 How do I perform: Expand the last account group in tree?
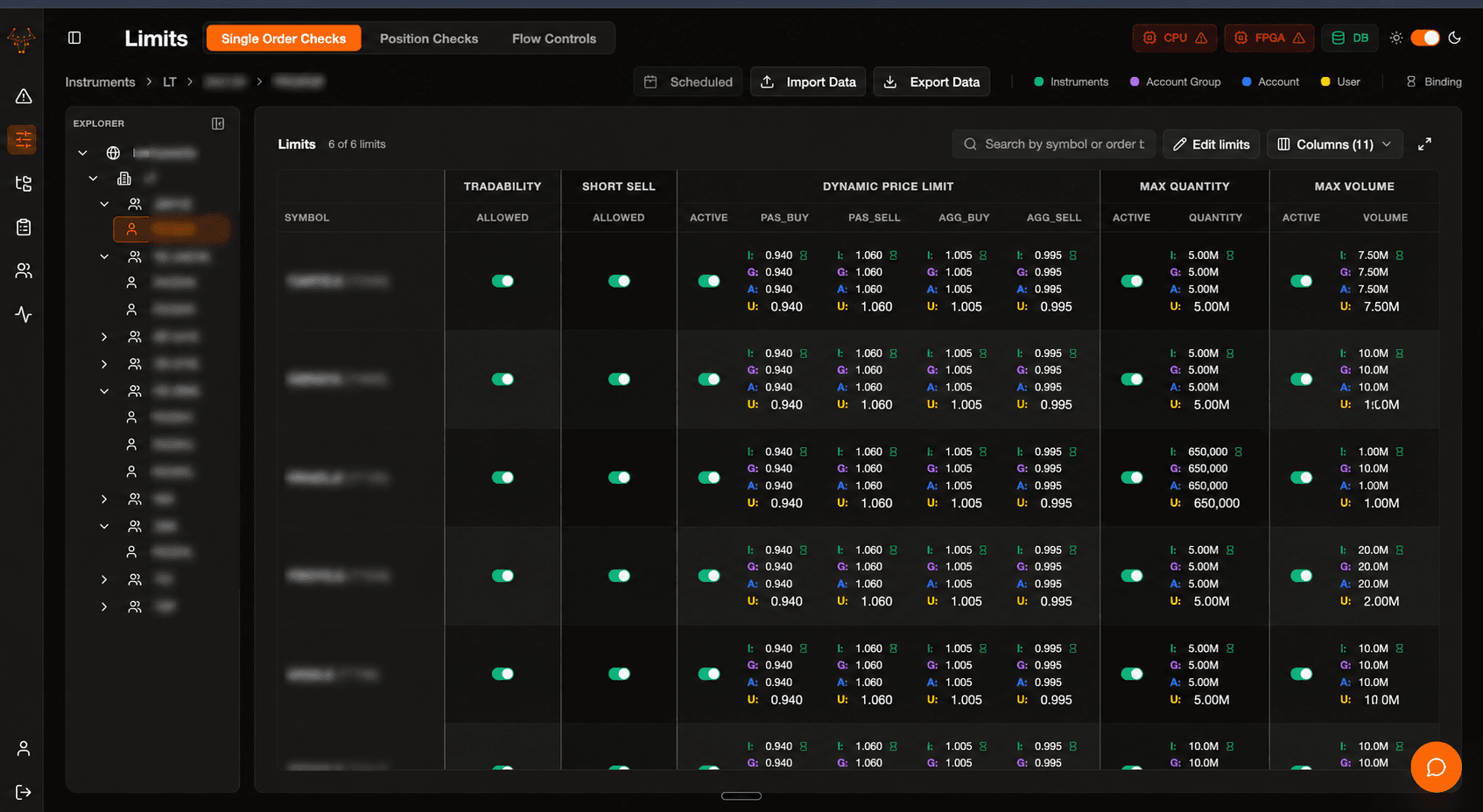pyautogui.click(x=104, y=606)
